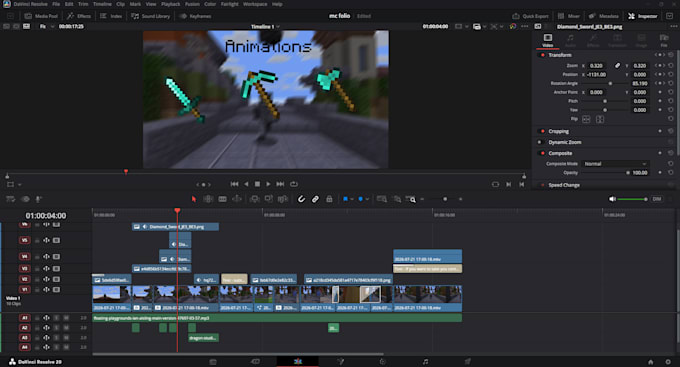This screenshot has height=367, width=680.
Task: Adjust the monitor volume slider
Action: (632, 199)
